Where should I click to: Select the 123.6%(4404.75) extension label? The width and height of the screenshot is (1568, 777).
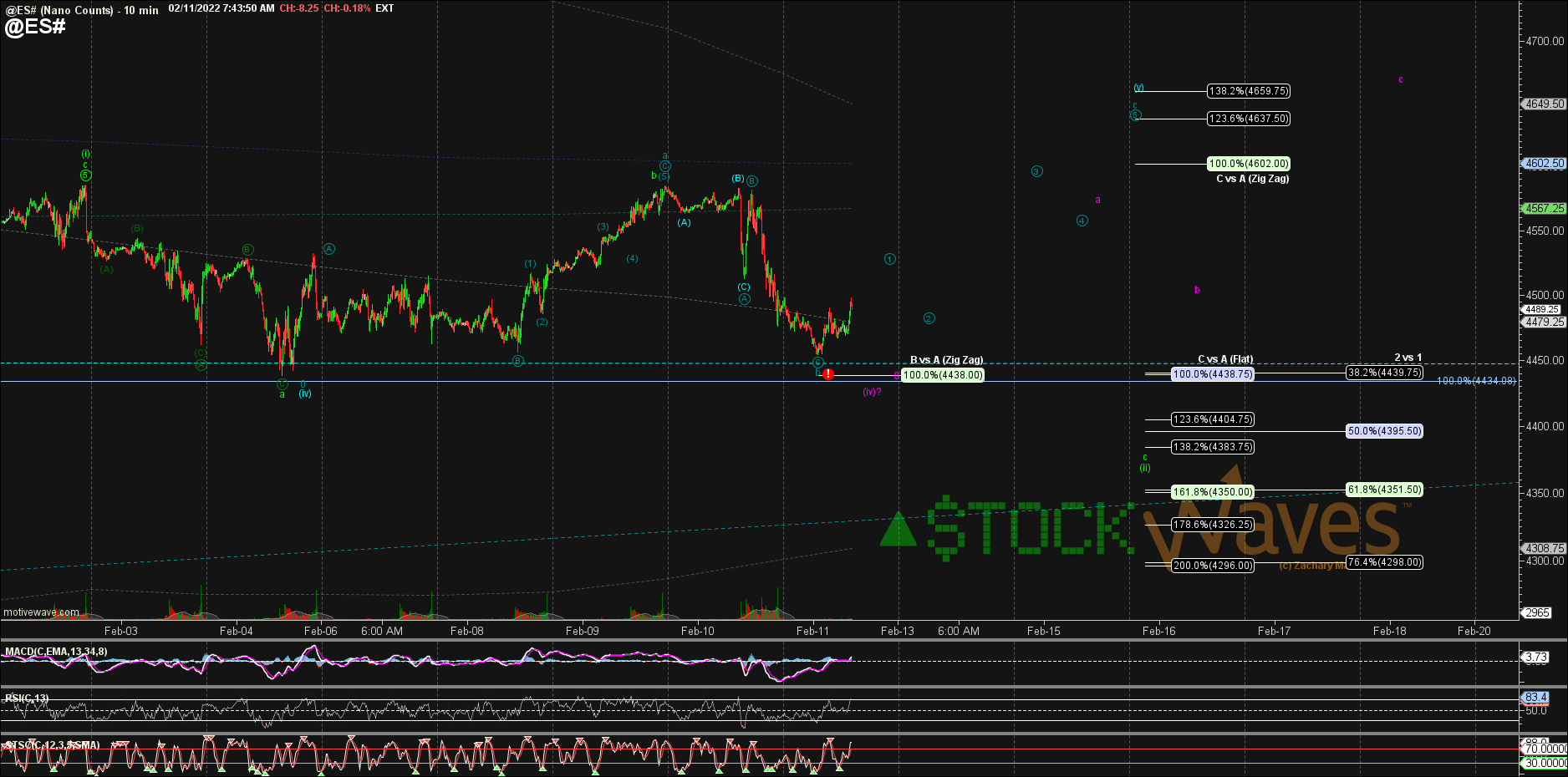pos(1213,419)
